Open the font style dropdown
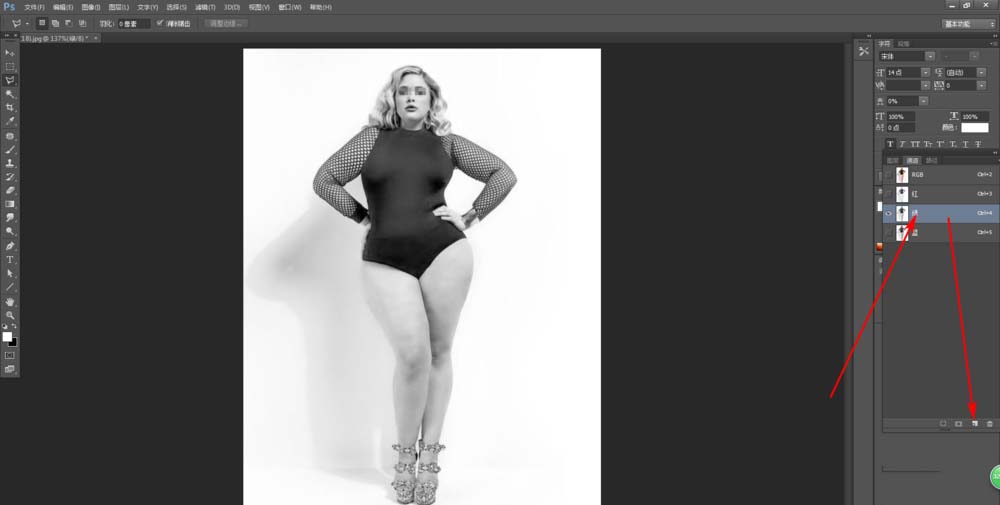The width and height of the screenshot is (1000, 505). 974,56
